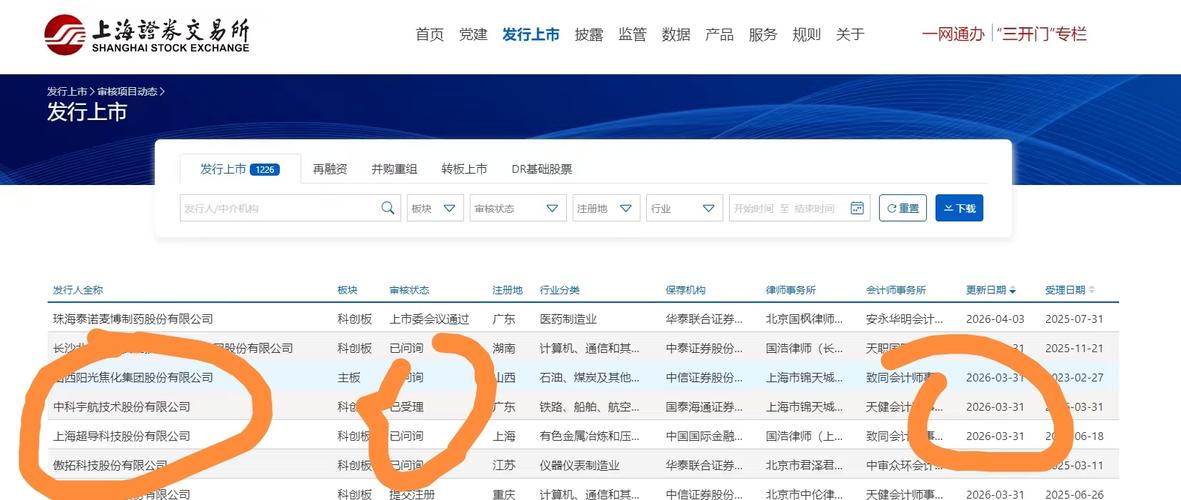
Task: Open 首页 in the top navigation
Action: (x=429, y=34)
